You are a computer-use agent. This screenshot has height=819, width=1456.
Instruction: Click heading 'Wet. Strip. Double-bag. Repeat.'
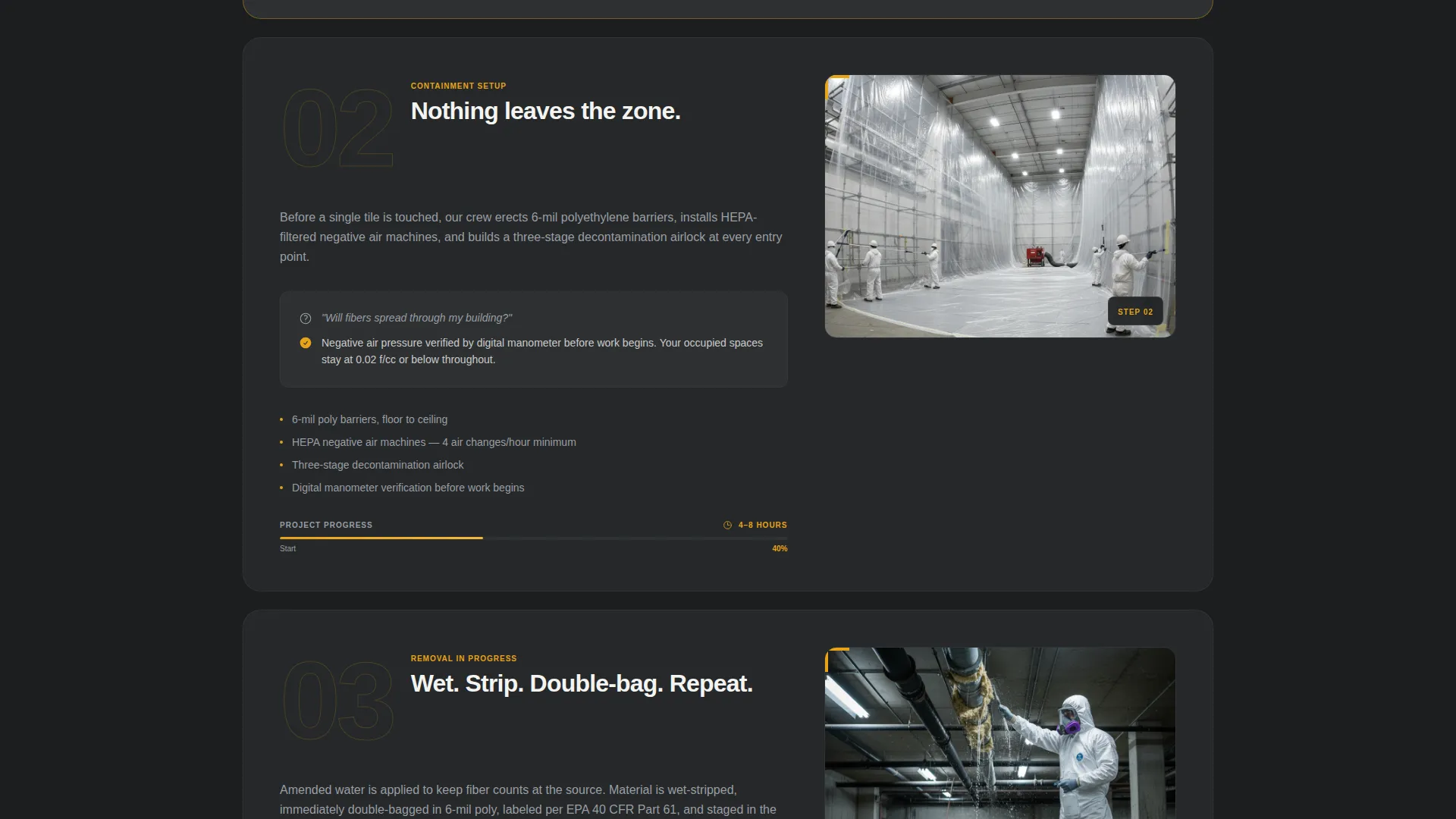(582, 683)
